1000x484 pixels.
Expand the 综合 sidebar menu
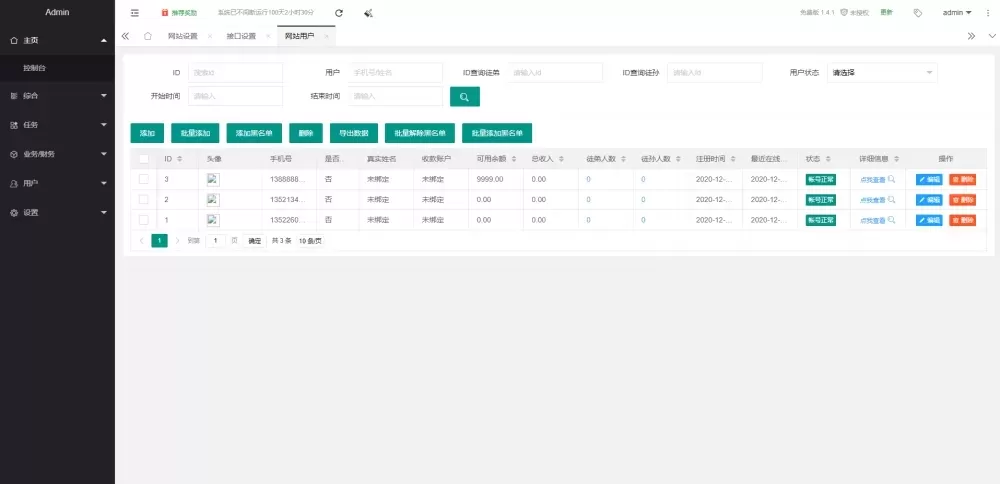click(57, 96)
